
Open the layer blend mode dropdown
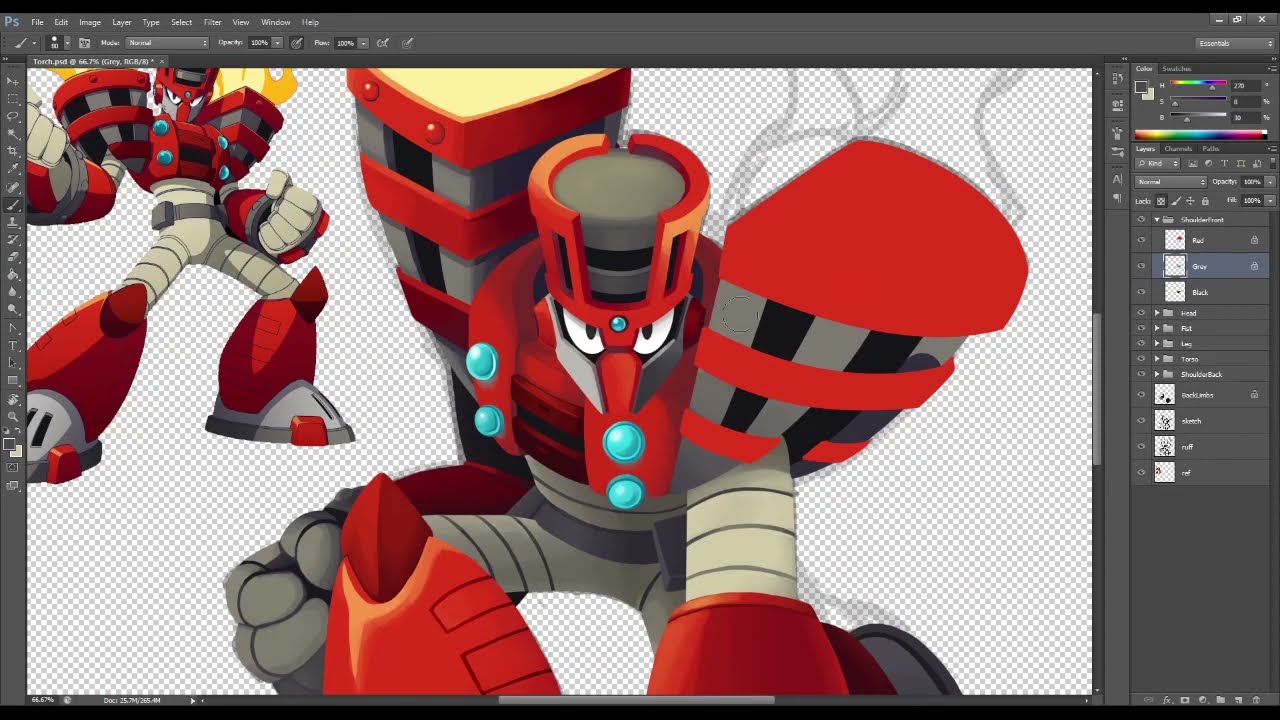pos(1171,182)
